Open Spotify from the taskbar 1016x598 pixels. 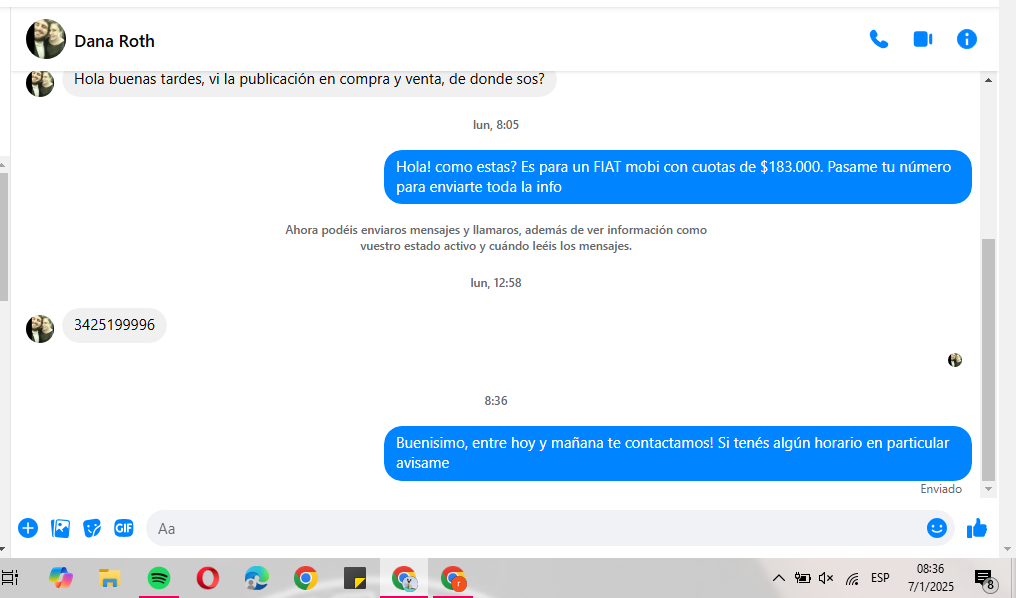click(x=158, y=578)
